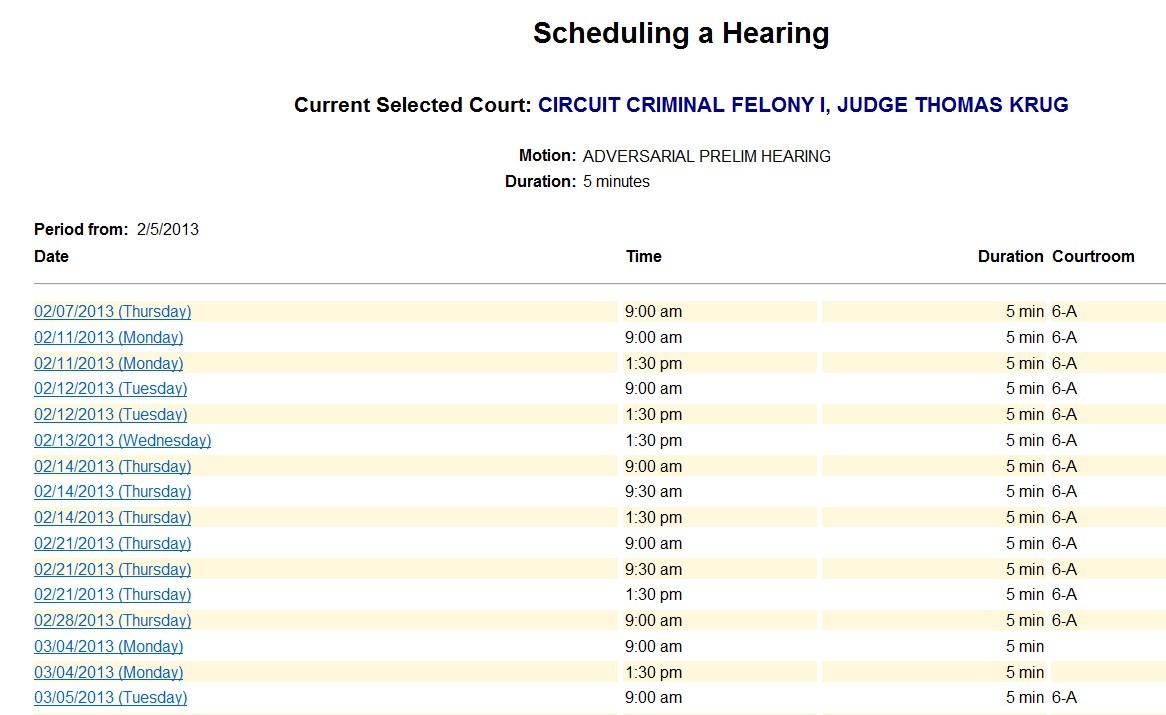
Task: Choose 02/14/2013 Thursday 9:00 am slot
Action: pyautogui.click(x=112, y=467)
